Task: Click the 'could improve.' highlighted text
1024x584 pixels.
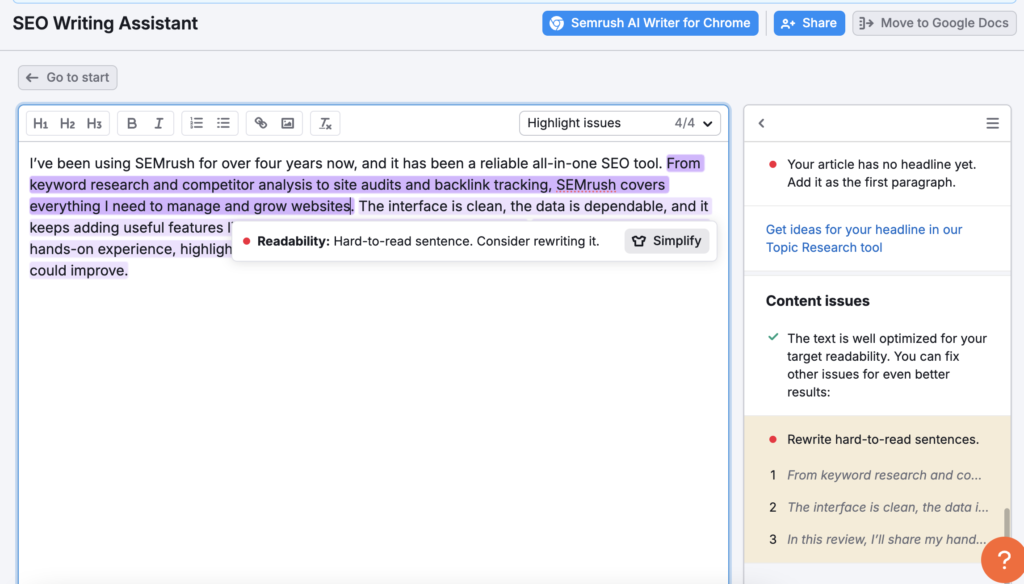Action: point(78,270)
